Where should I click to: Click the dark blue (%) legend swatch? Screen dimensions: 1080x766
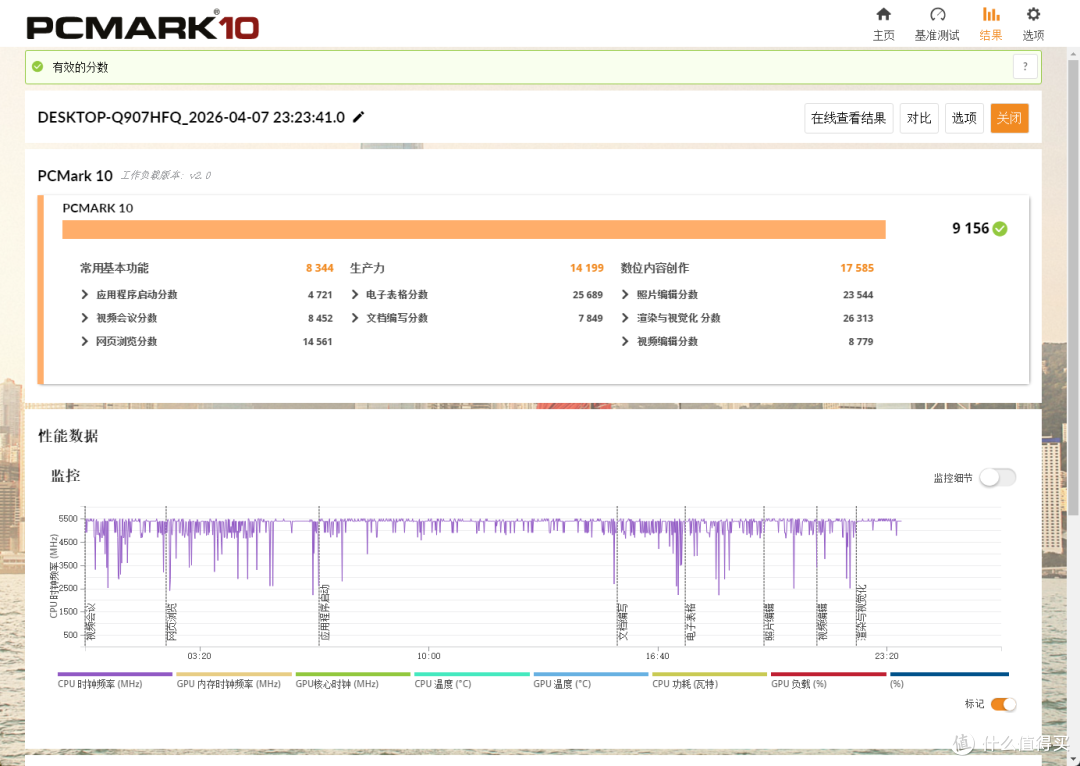pyautogui.click(x=949, y=674)
